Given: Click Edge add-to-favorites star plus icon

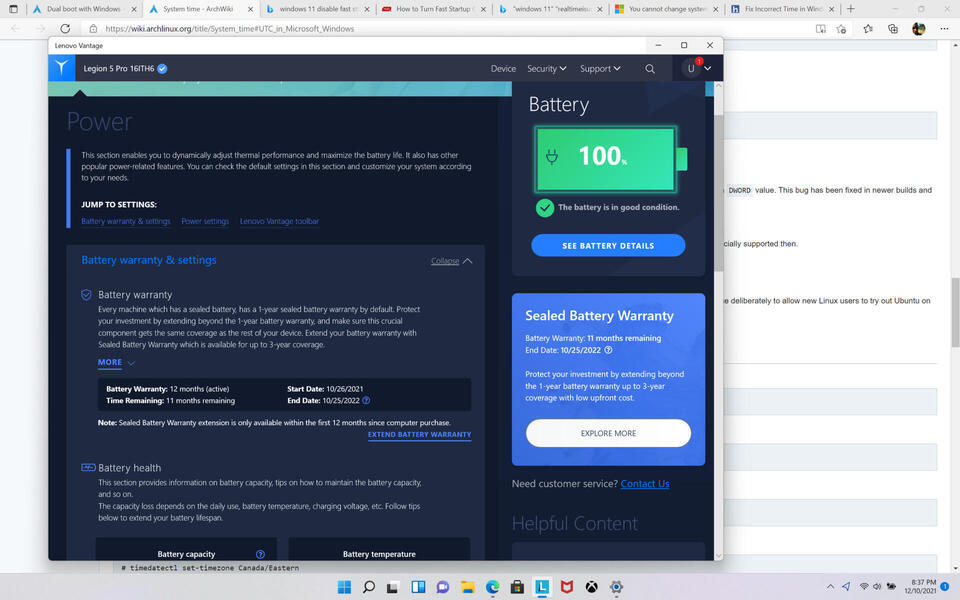Looking at the screenshot, I should click(x=842, y=29).
